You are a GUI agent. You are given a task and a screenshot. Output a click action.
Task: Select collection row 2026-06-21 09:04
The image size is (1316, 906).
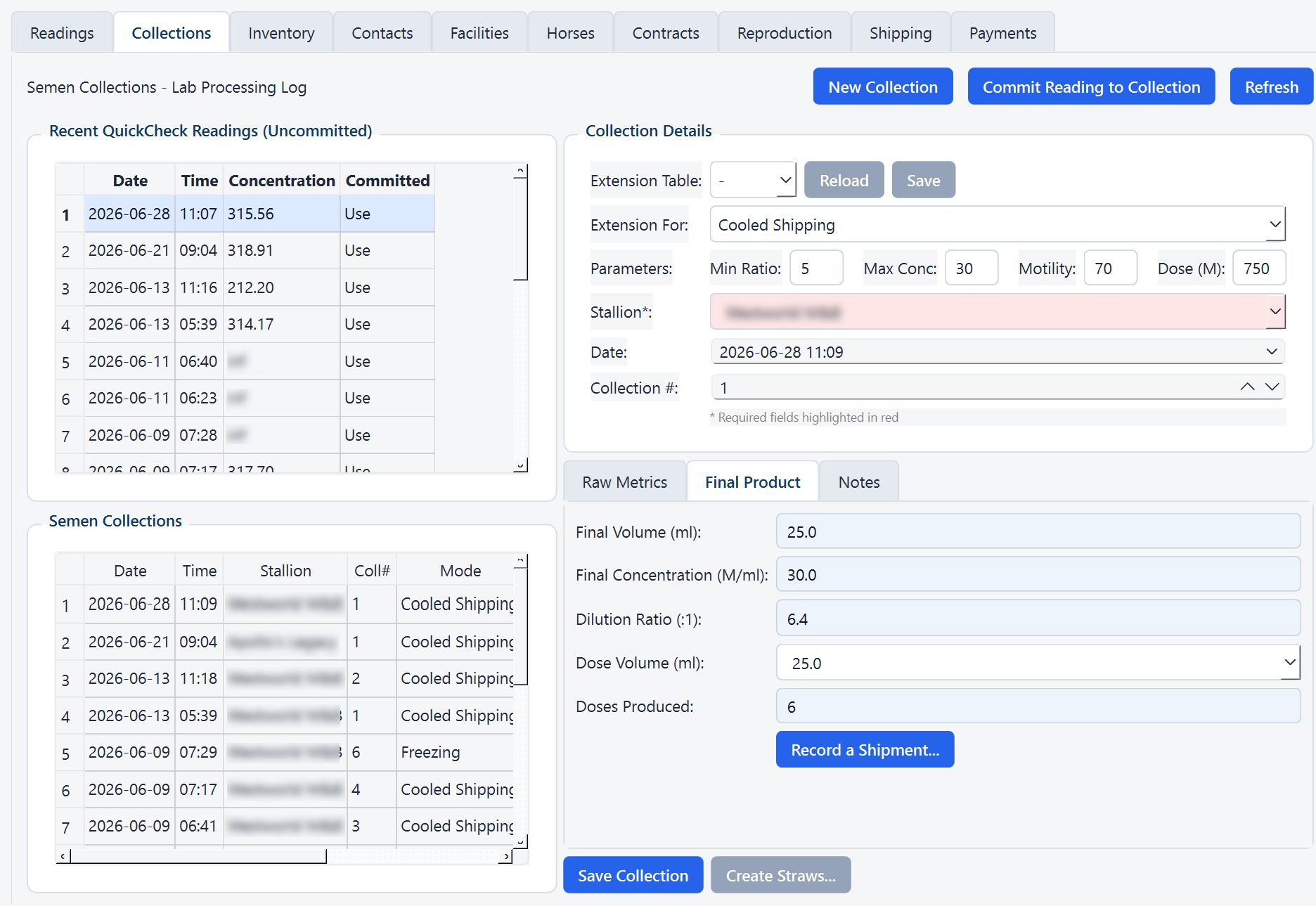tap(285, 642)
